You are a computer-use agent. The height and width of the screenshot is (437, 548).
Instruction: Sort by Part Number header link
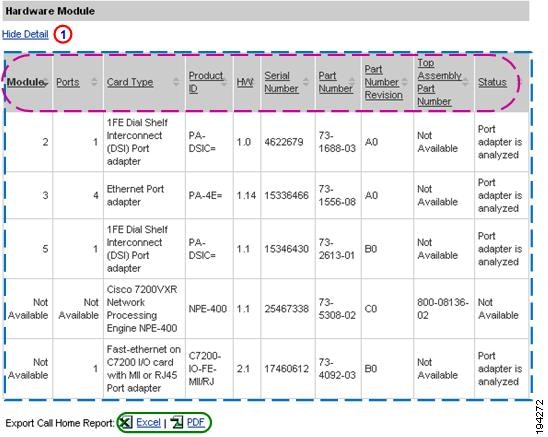[335, 82]
